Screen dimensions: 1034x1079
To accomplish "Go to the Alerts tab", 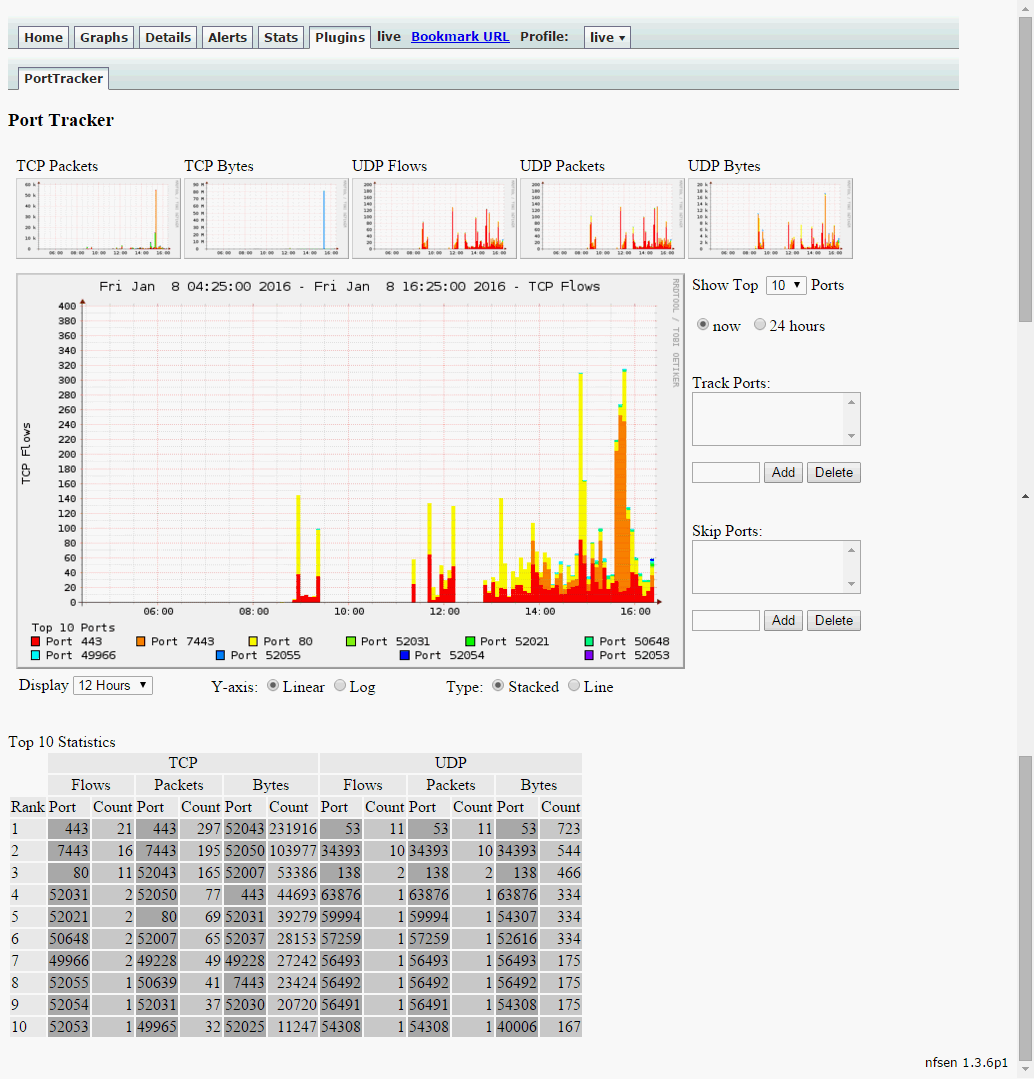I will click(227, 37).
